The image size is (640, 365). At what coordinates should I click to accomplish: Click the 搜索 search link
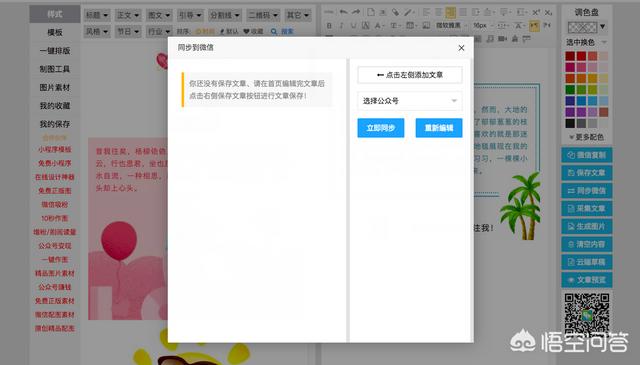282,31
